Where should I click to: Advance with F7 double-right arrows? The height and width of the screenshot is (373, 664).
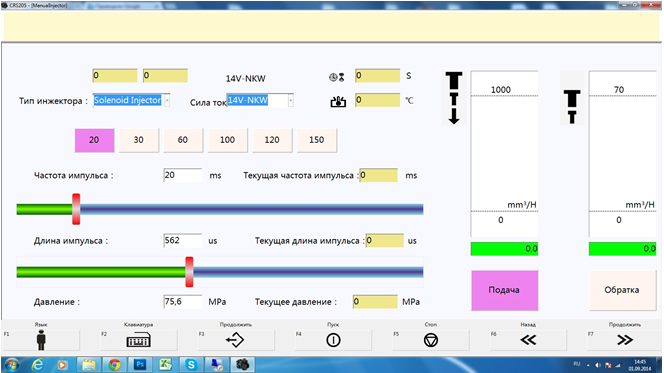[625, 340]
